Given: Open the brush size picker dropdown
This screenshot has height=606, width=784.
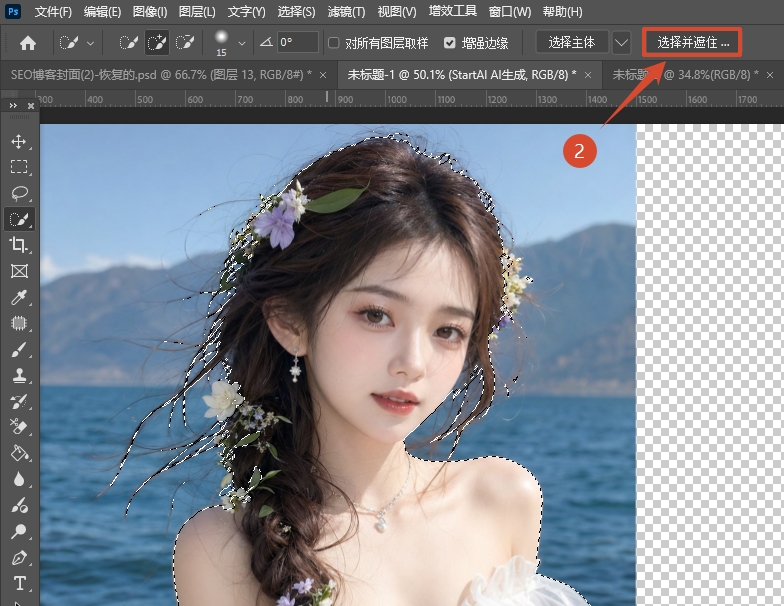Looking at the screenshot, I should [x=242, y=44].
